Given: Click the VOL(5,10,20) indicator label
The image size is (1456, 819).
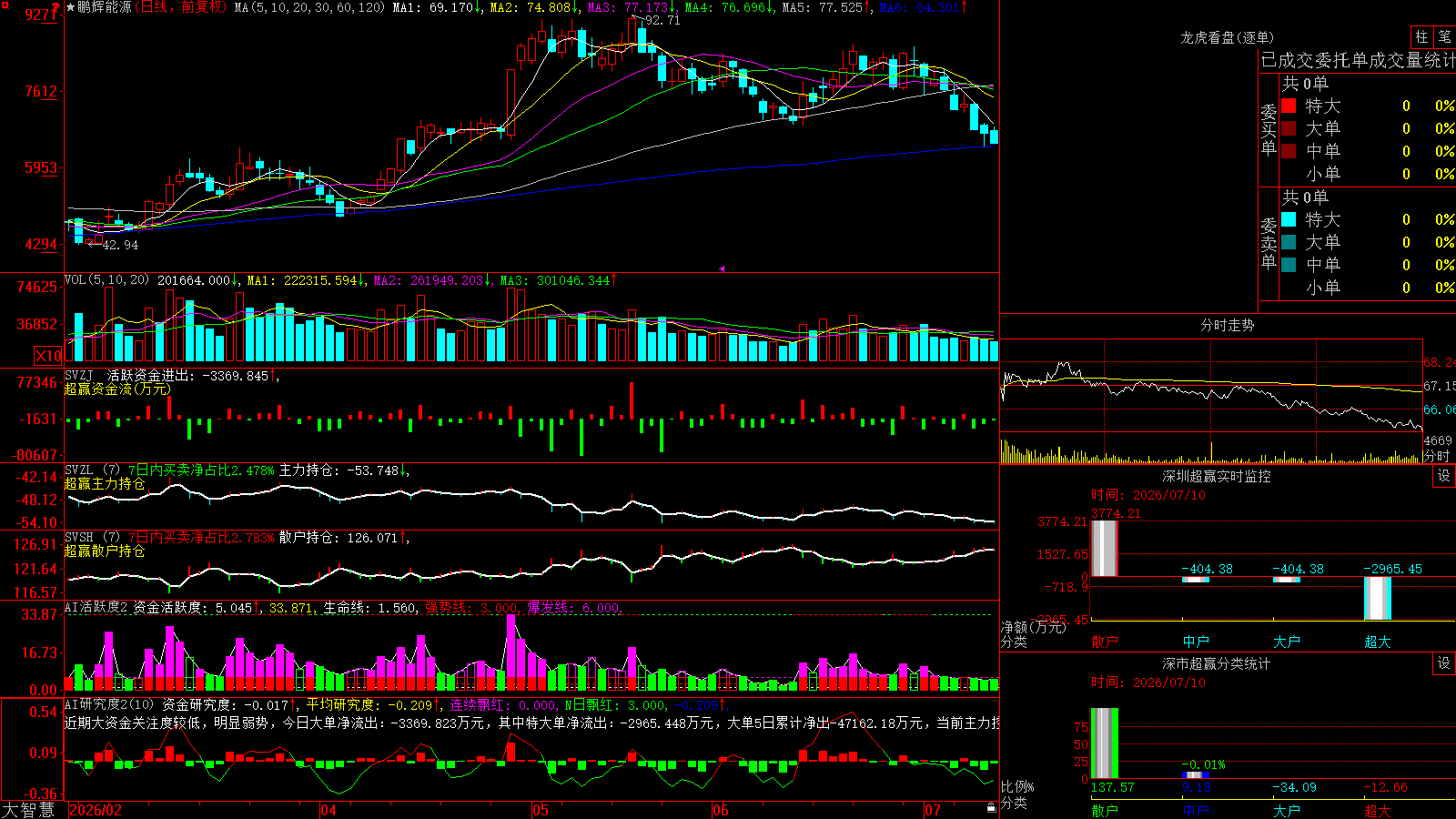Looking at the screenshot, I should click(x=106, y=279).
